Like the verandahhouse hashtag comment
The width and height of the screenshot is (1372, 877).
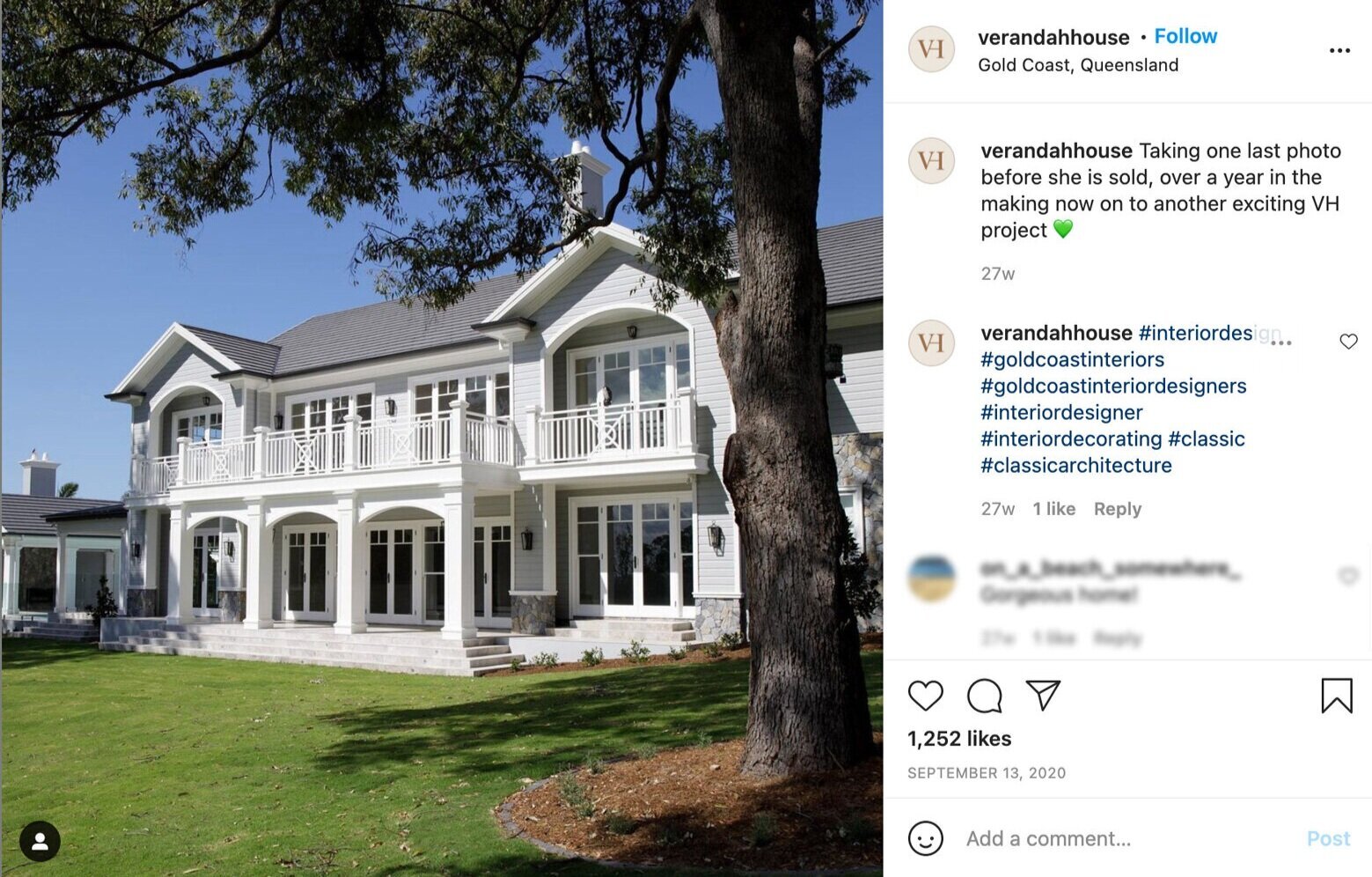pyautogui.click(x=1348, y=342)
